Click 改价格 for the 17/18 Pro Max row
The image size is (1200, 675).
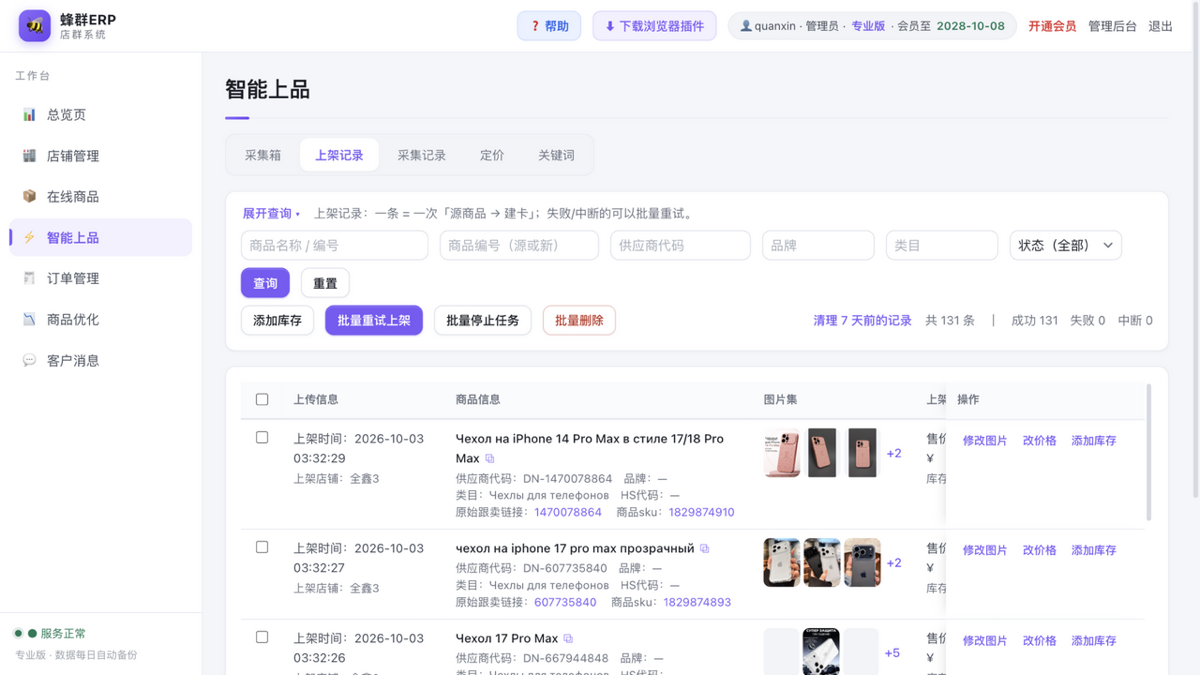click(1039, 440)
